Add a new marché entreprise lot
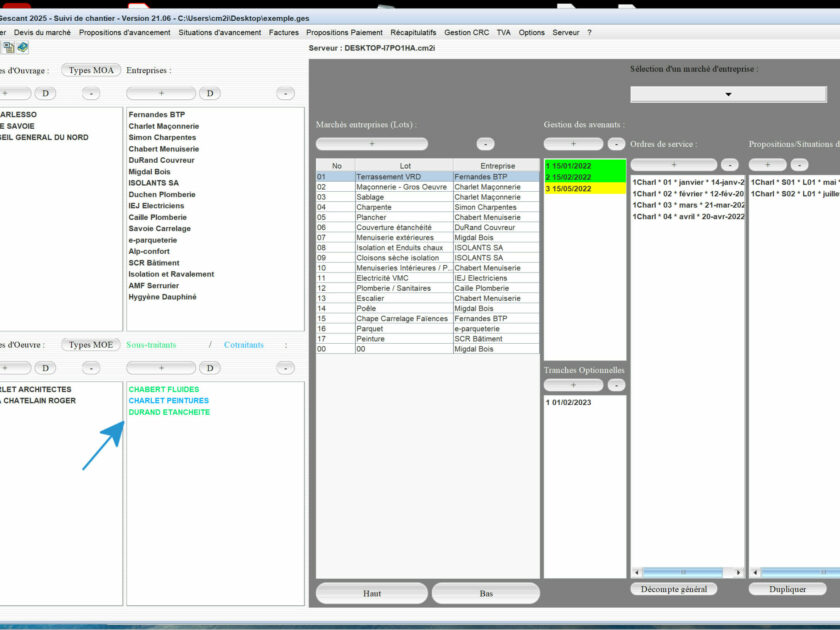Viewport: 840px width, 630px height. point(372,144)
